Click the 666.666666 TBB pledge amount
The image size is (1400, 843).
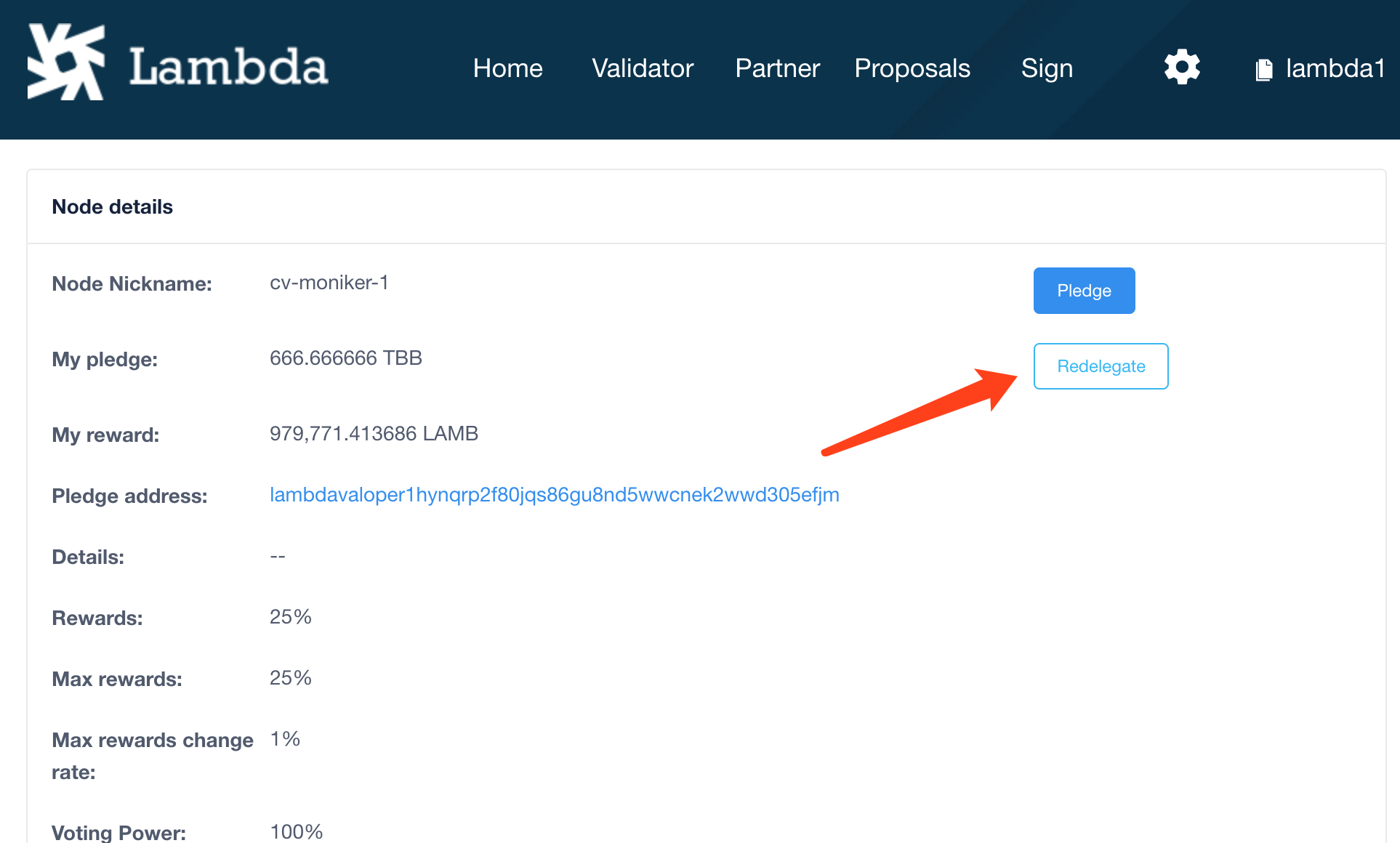345,358
